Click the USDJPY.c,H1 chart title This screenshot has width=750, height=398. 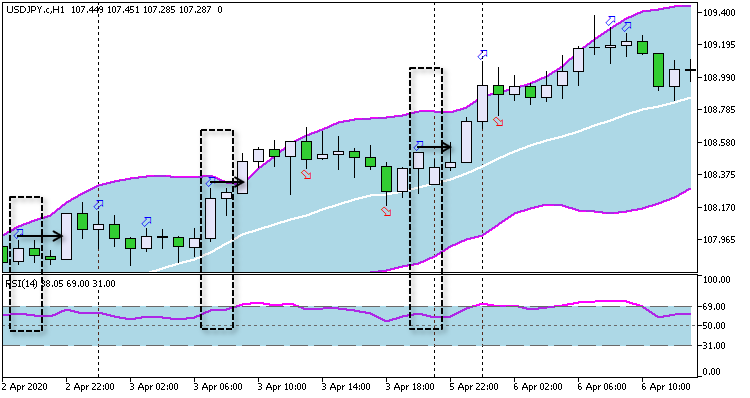(35, 10)
